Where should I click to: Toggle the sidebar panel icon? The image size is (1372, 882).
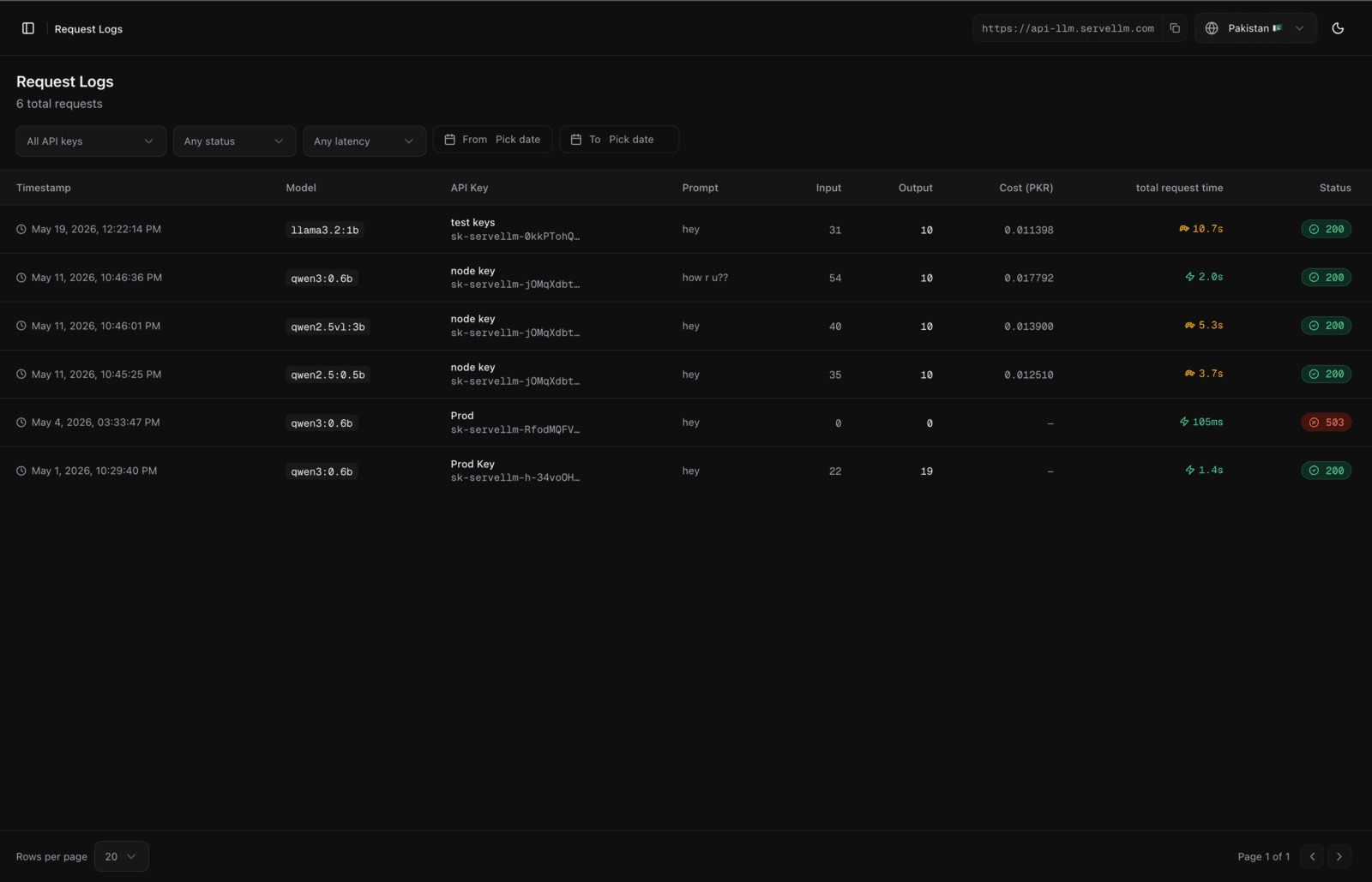28,28
